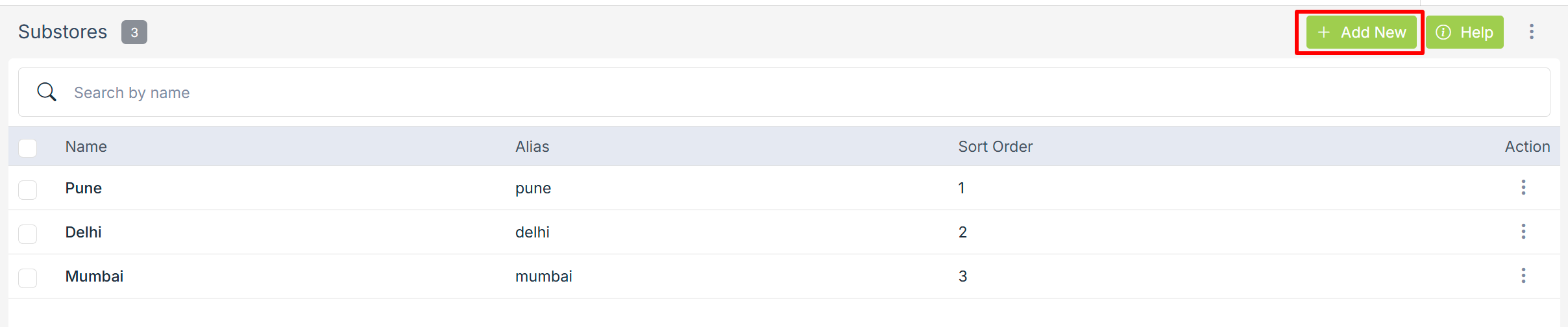Open action menu for Pune row
The height and width of the screenshot is (327, 1568).
click(1523, 188)
